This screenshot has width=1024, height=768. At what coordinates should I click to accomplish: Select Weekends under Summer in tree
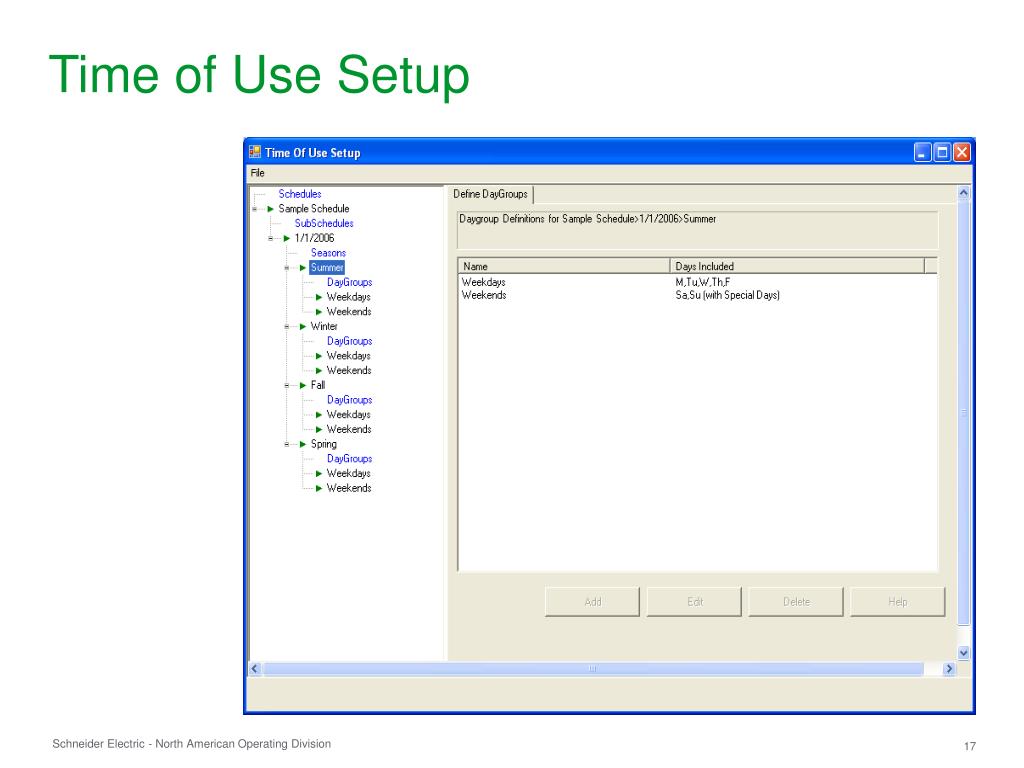(349, 312)
